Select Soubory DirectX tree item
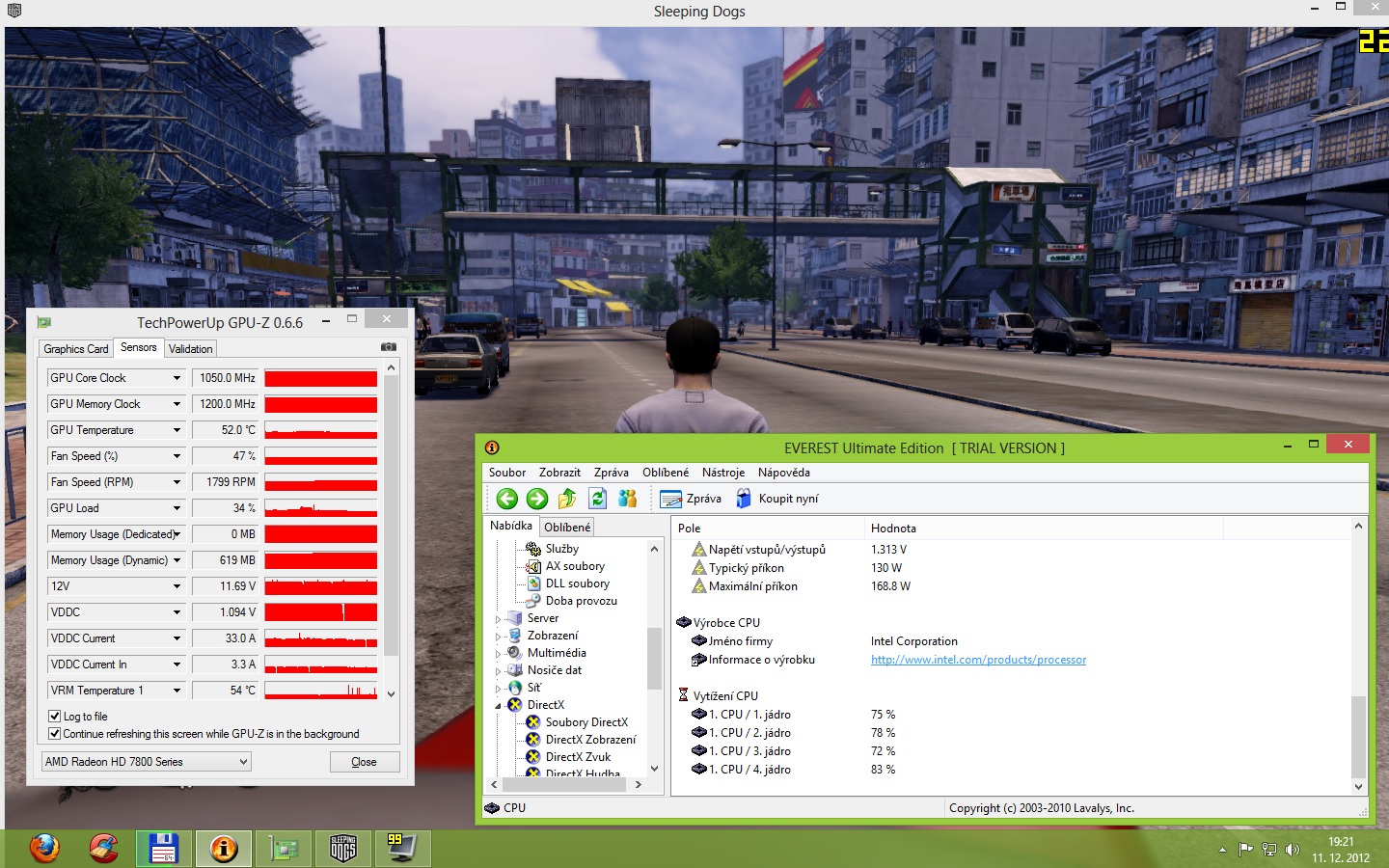 [586, 722]
